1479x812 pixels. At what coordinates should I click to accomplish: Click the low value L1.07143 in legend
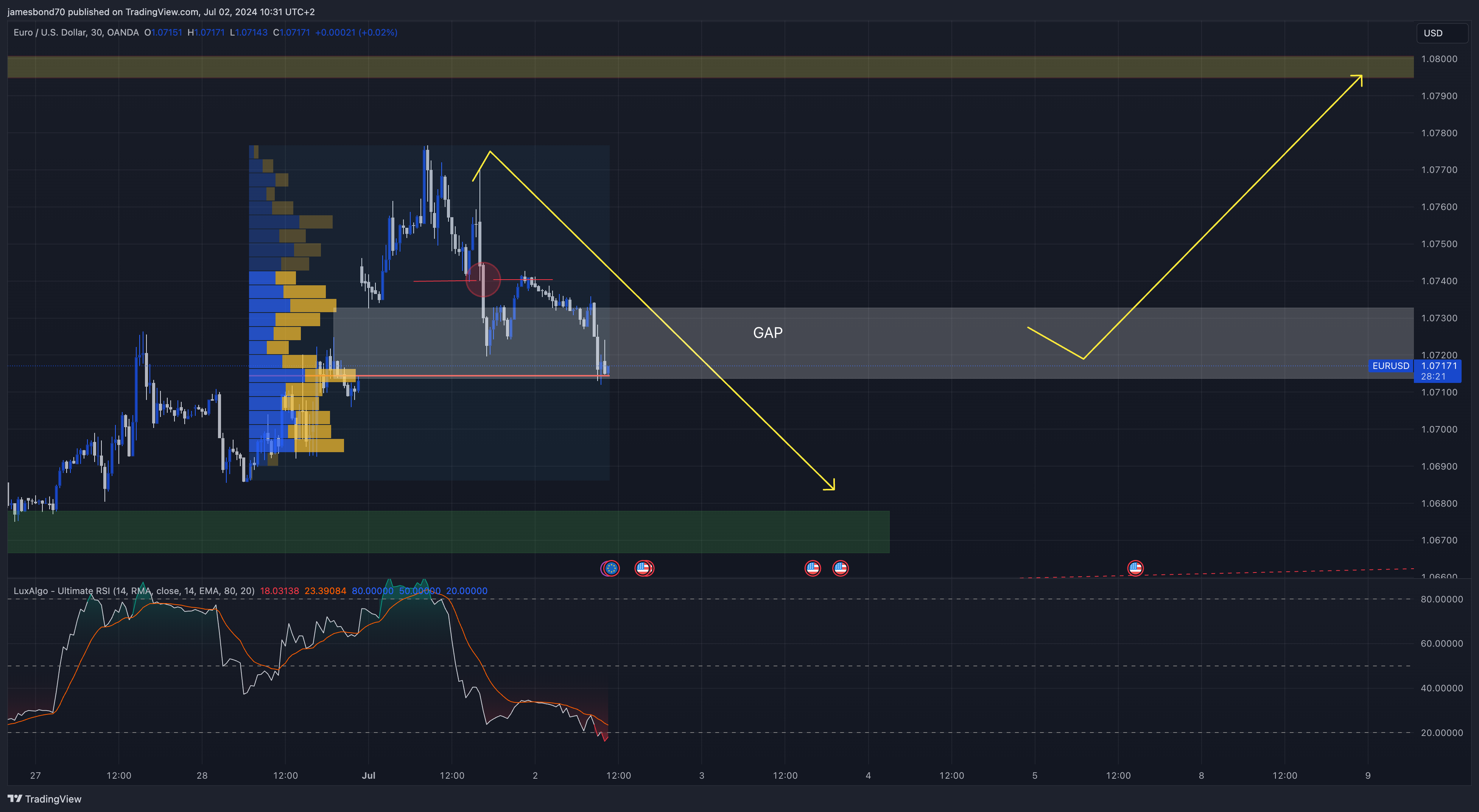(x=249, y=33)
